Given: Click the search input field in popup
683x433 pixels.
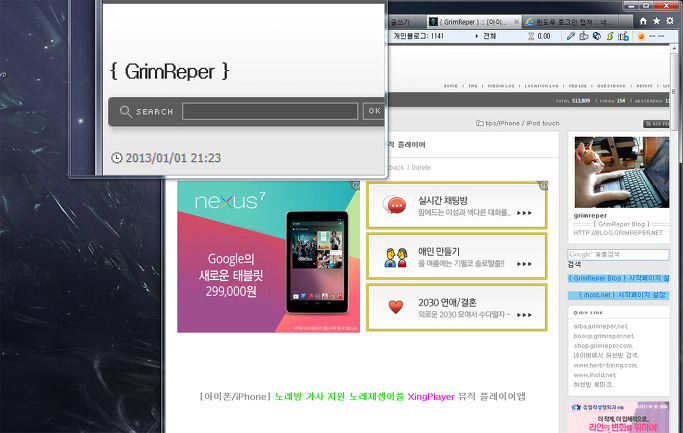Looking at the screenshot, I should coord(270,111).
